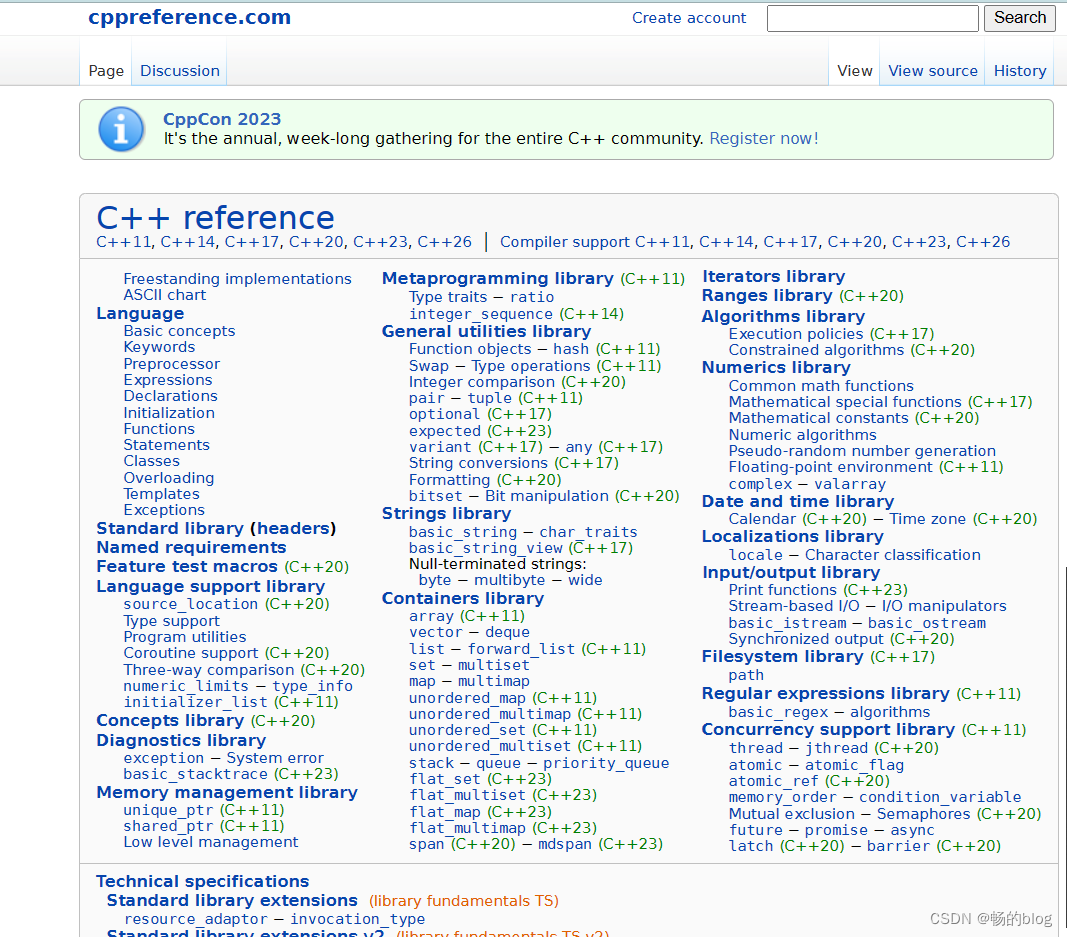Open the Freestanding implementations link

tap(237, 279)
